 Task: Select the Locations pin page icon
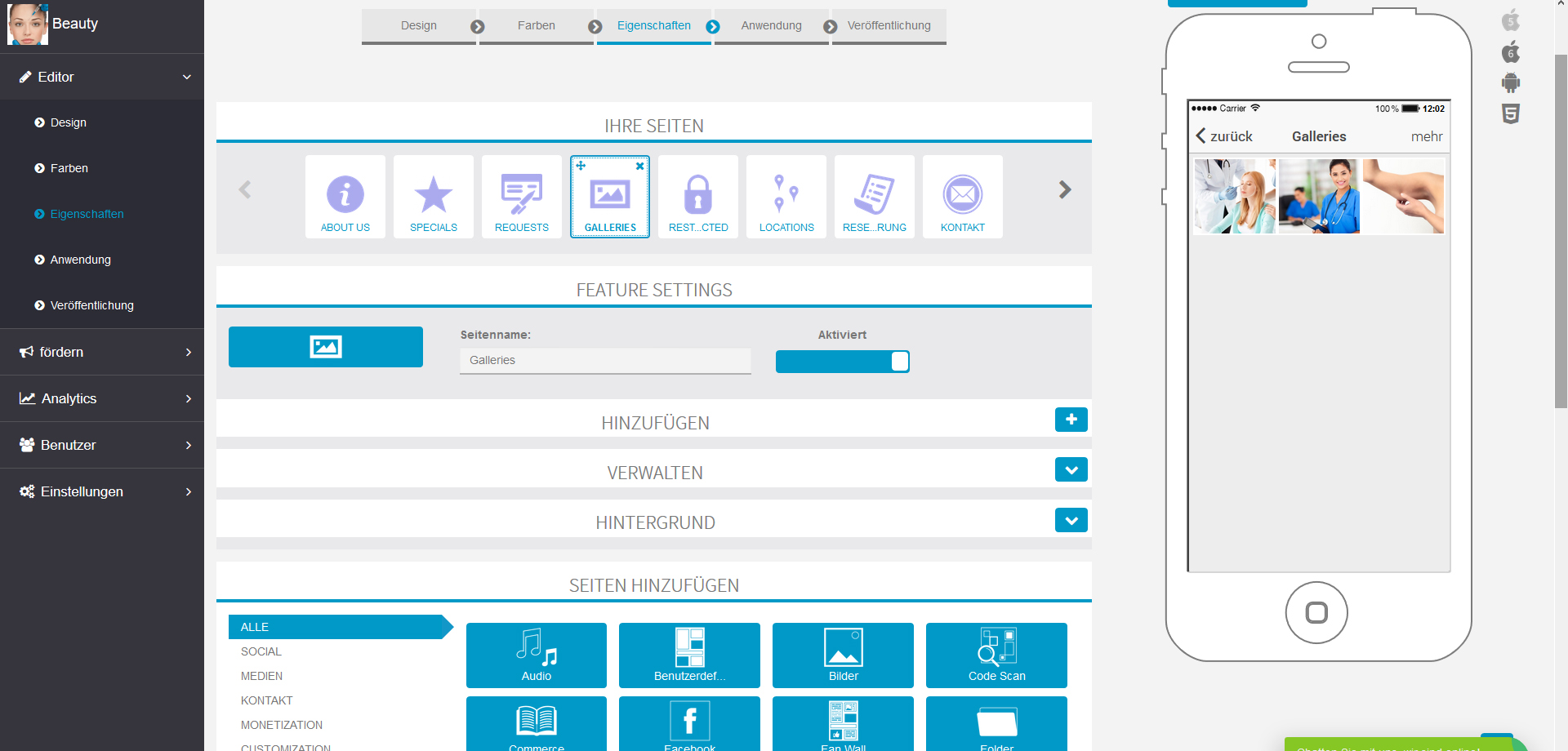click(x=786, y=197)
